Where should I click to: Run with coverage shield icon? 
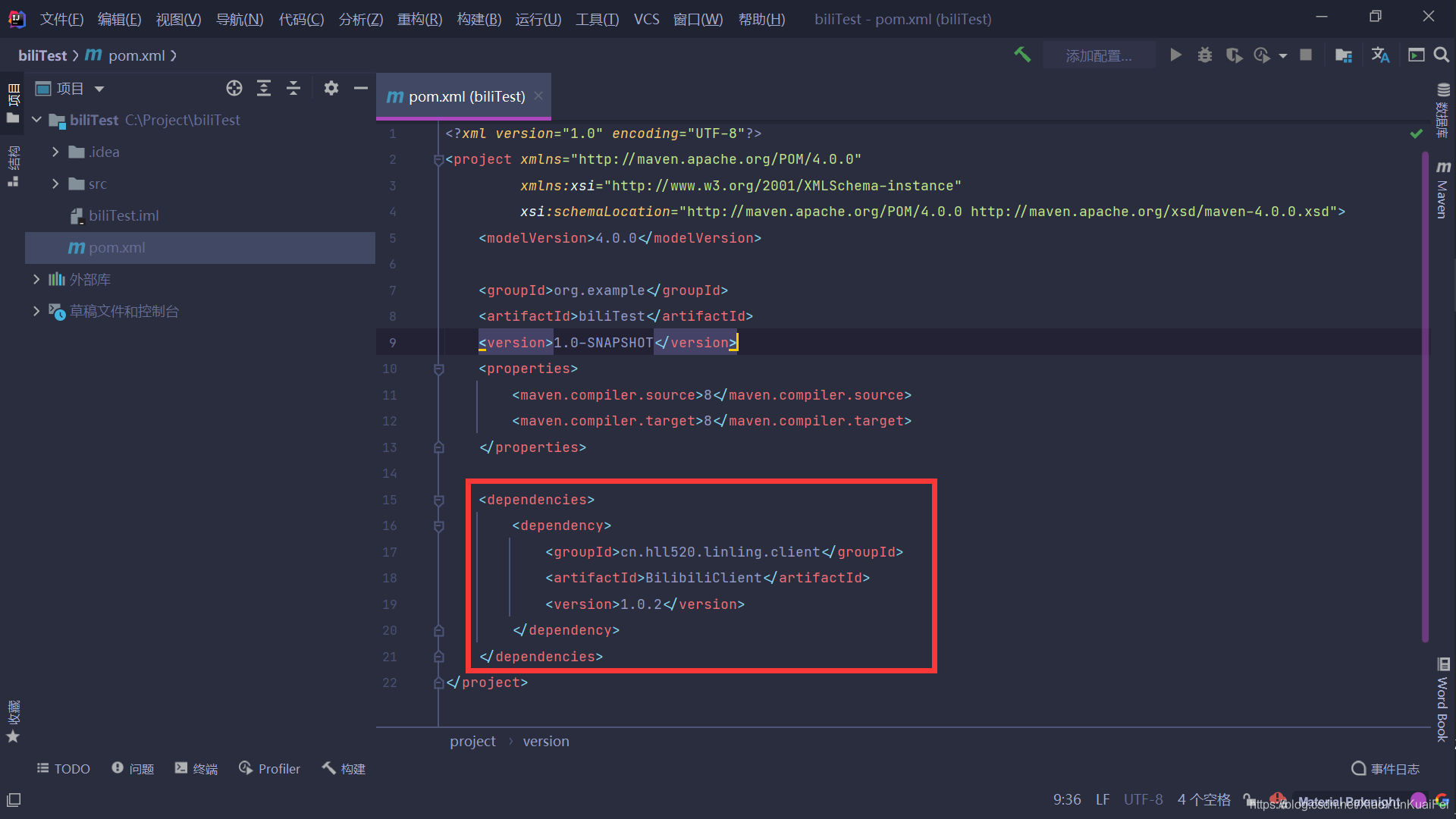tap(1234, 55)
